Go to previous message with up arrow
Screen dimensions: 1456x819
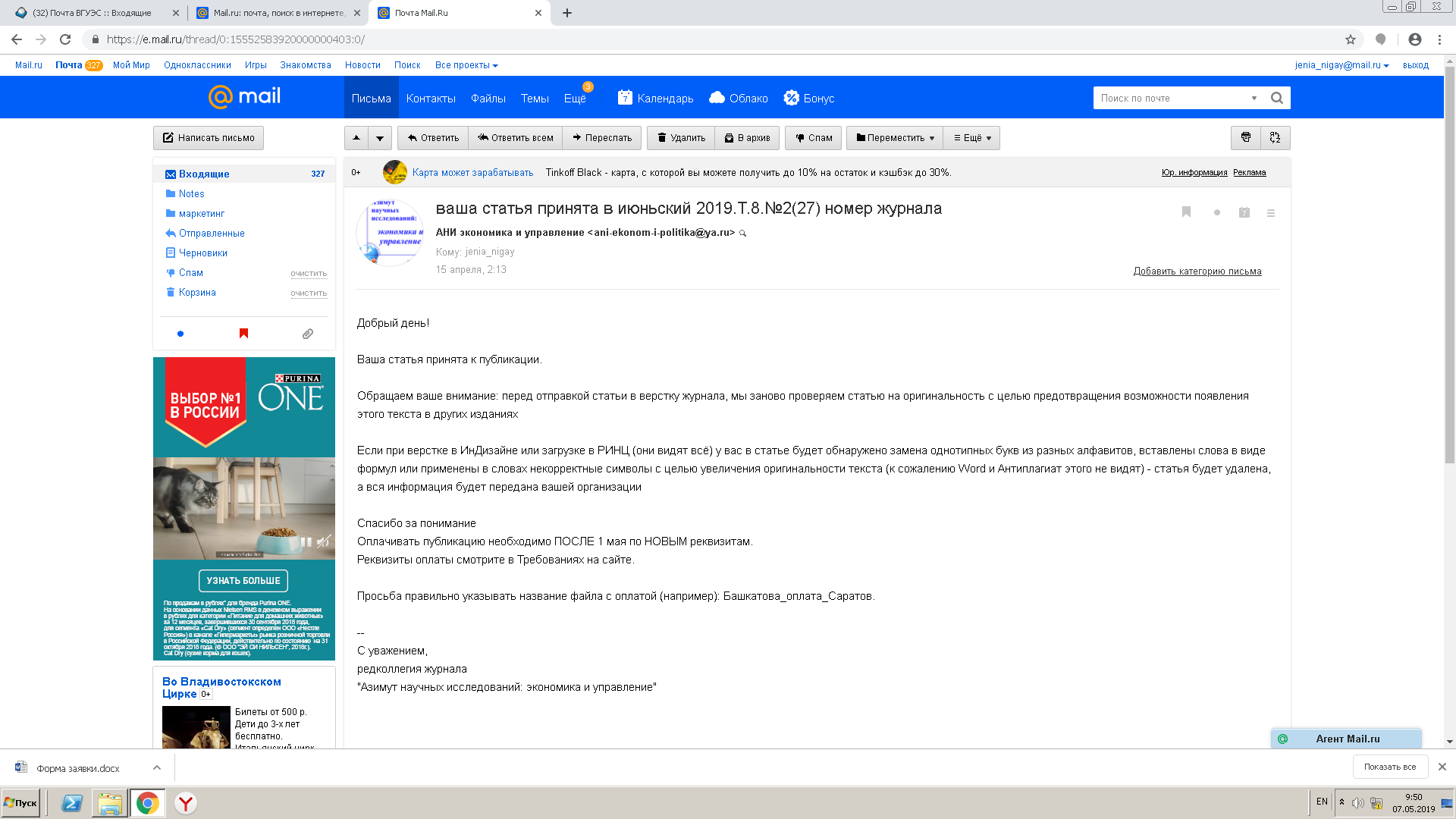point(356,137)
